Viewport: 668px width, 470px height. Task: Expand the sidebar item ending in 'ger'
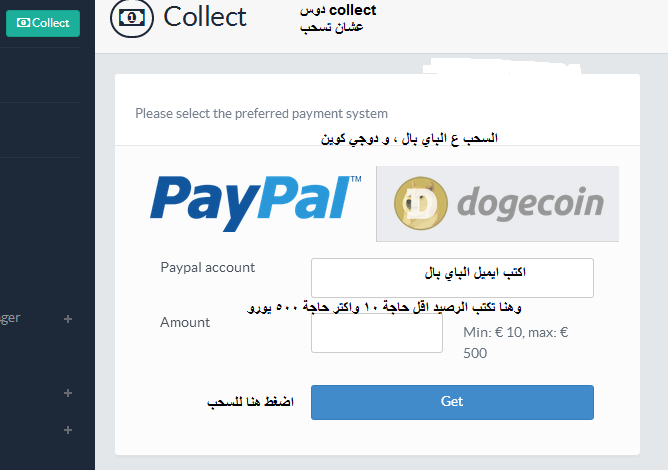[x=68, y=319]
